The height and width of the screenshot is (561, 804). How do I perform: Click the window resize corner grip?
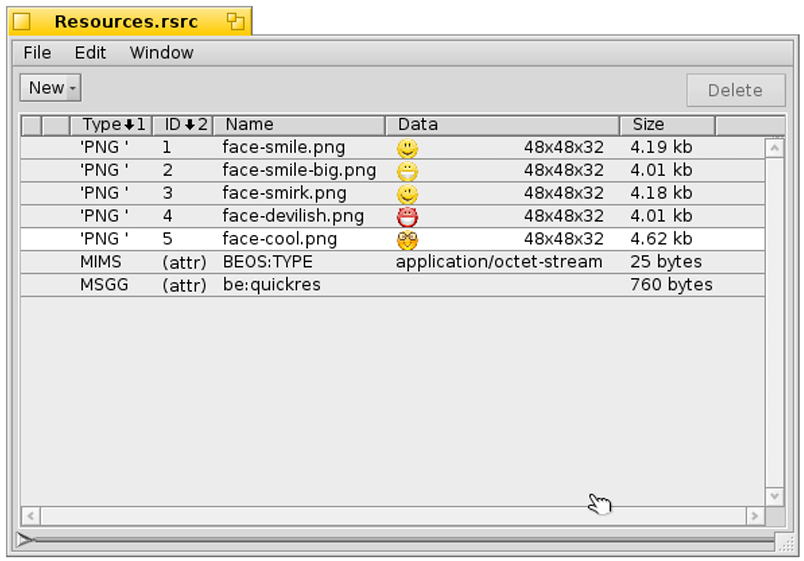pos(785,542)
